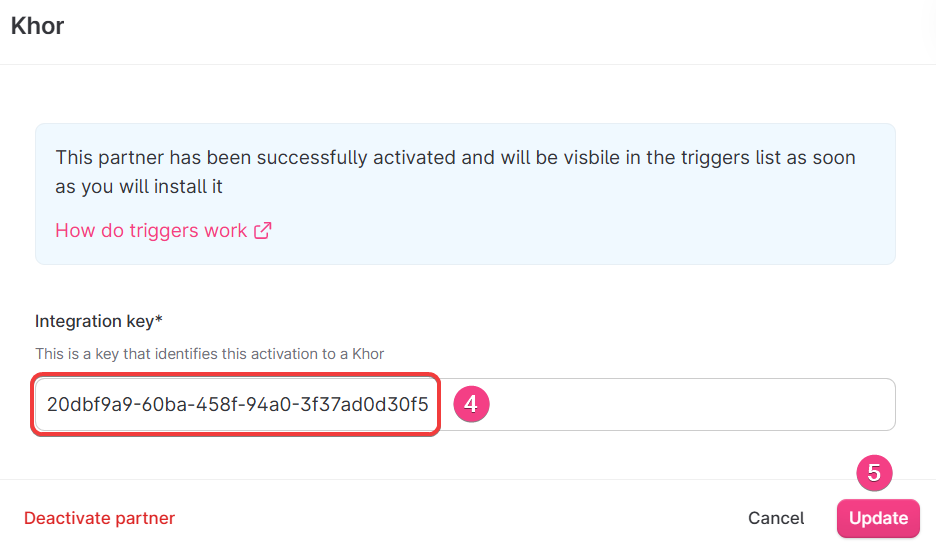The image size is (936, 549).
Task: Click the helper text below Integration key label
Action: point(209,353)
